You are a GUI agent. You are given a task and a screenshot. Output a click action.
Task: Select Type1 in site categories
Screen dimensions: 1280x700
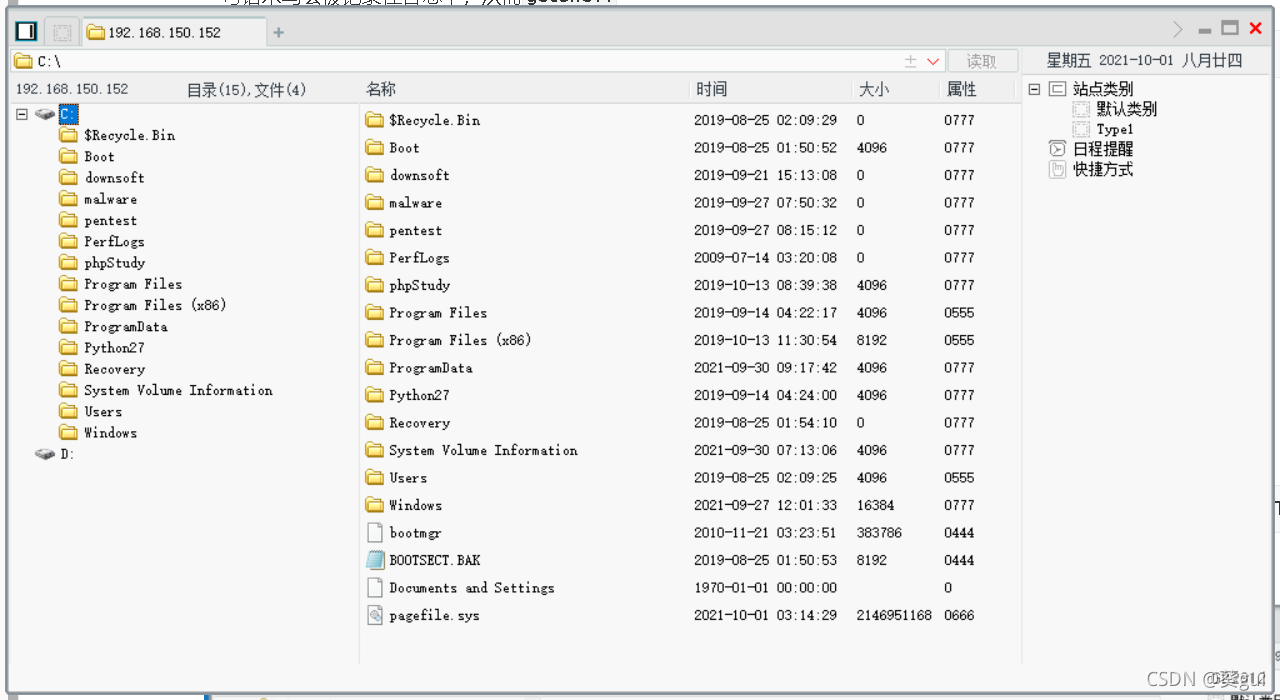pos(1115,129)
